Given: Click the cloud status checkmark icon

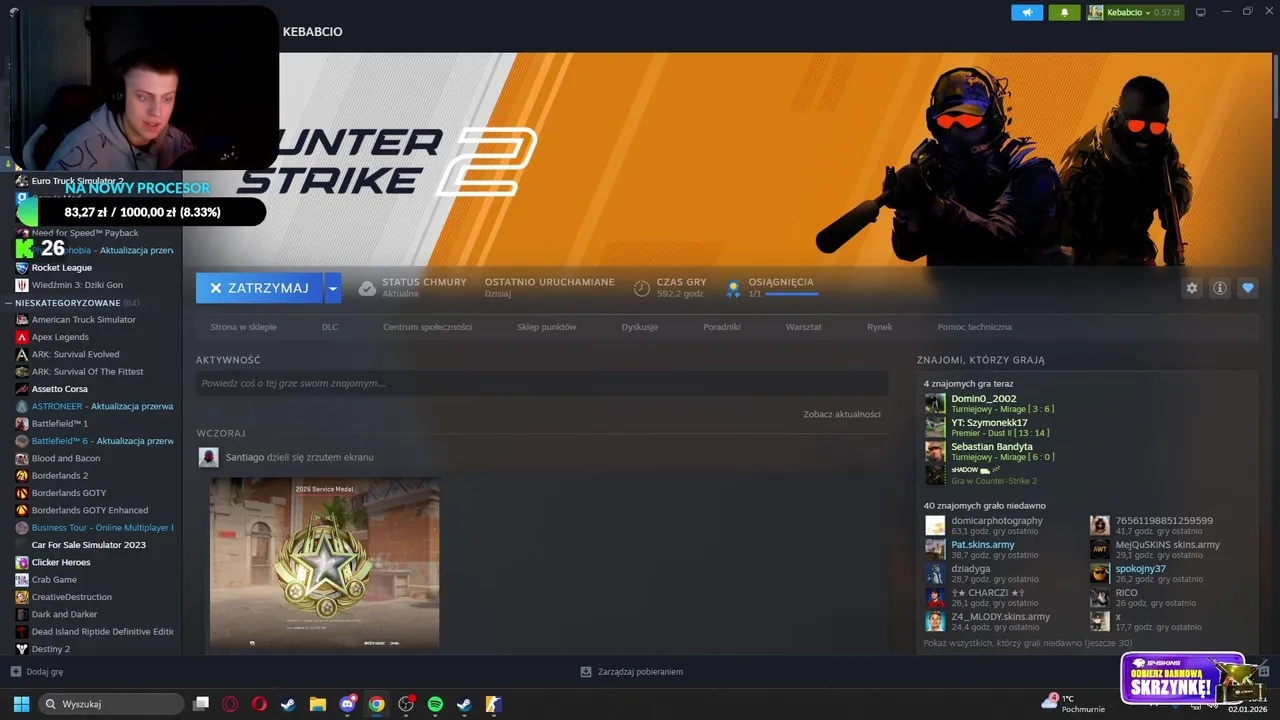Looking at the screenshot, I should [x=367, y=288].
